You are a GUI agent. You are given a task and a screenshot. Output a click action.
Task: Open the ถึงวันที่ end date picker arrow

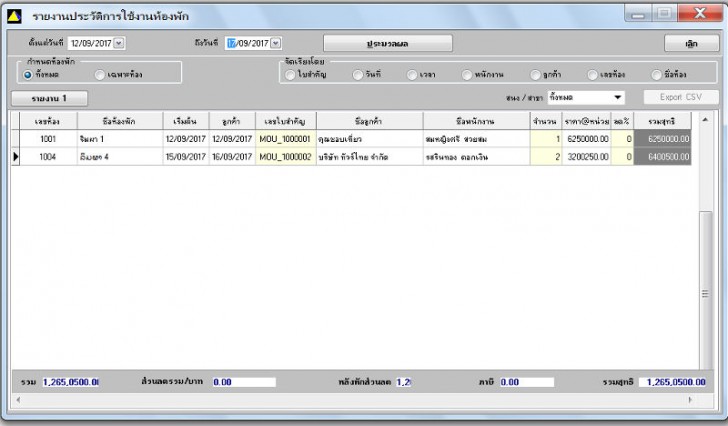point(276,43)
